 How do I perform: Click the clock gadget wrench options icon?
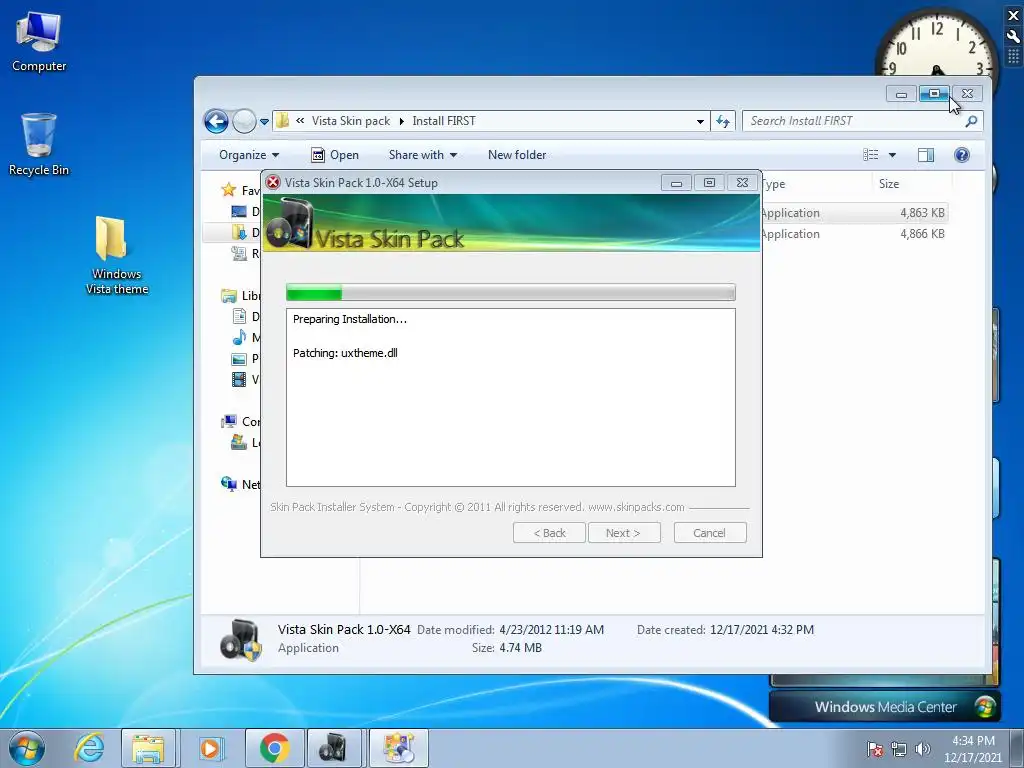(1014, 37)
